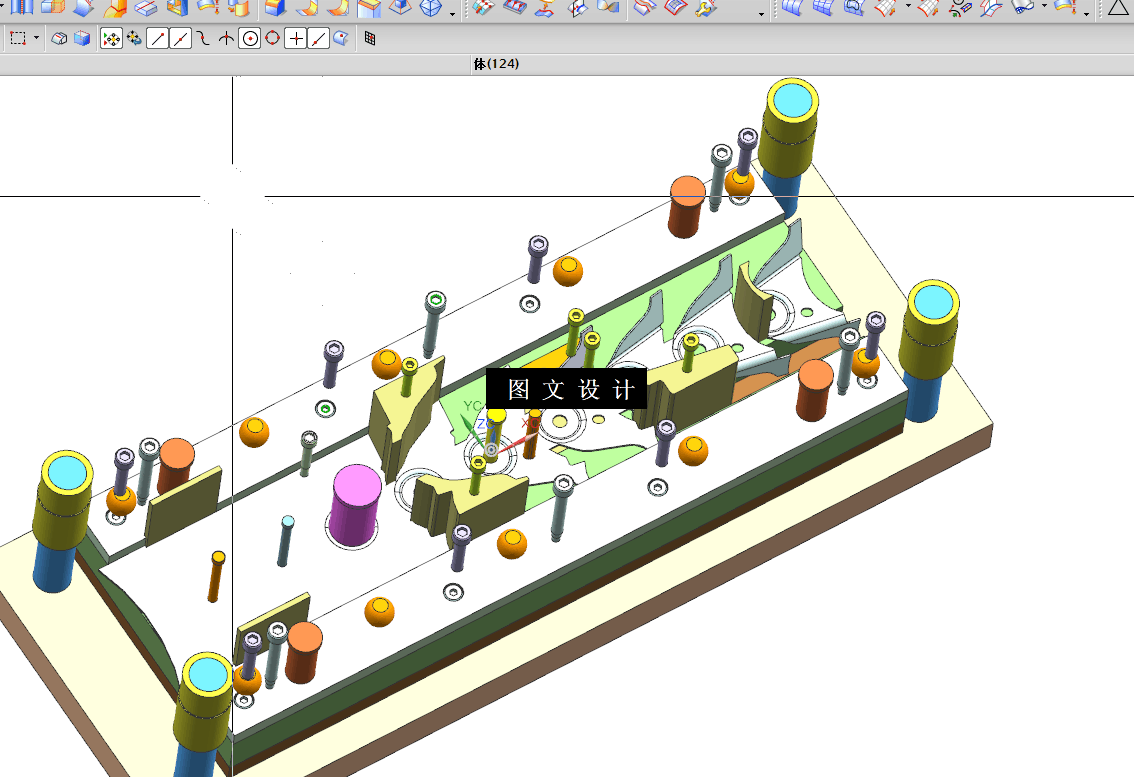Click the red wavy surfaces icon
This screenshot has height=777, width=1134.
click(644, 8)
